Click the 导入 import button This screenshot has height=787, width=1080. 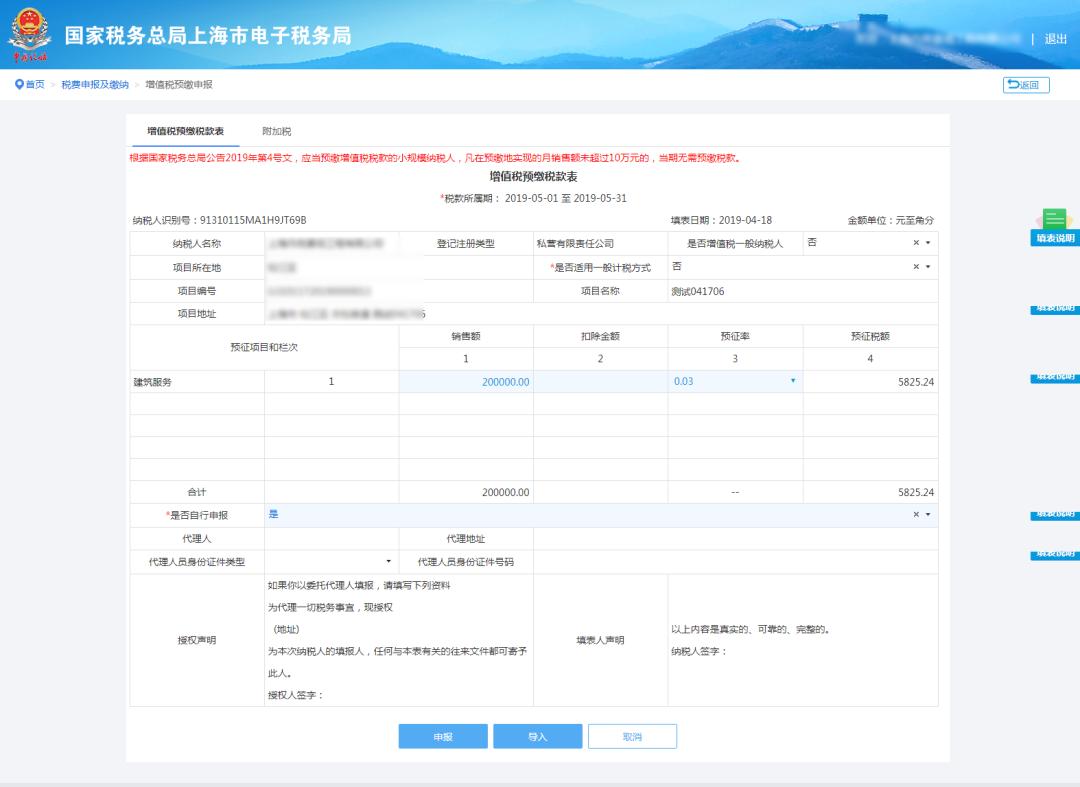click(x=537, y=737)
